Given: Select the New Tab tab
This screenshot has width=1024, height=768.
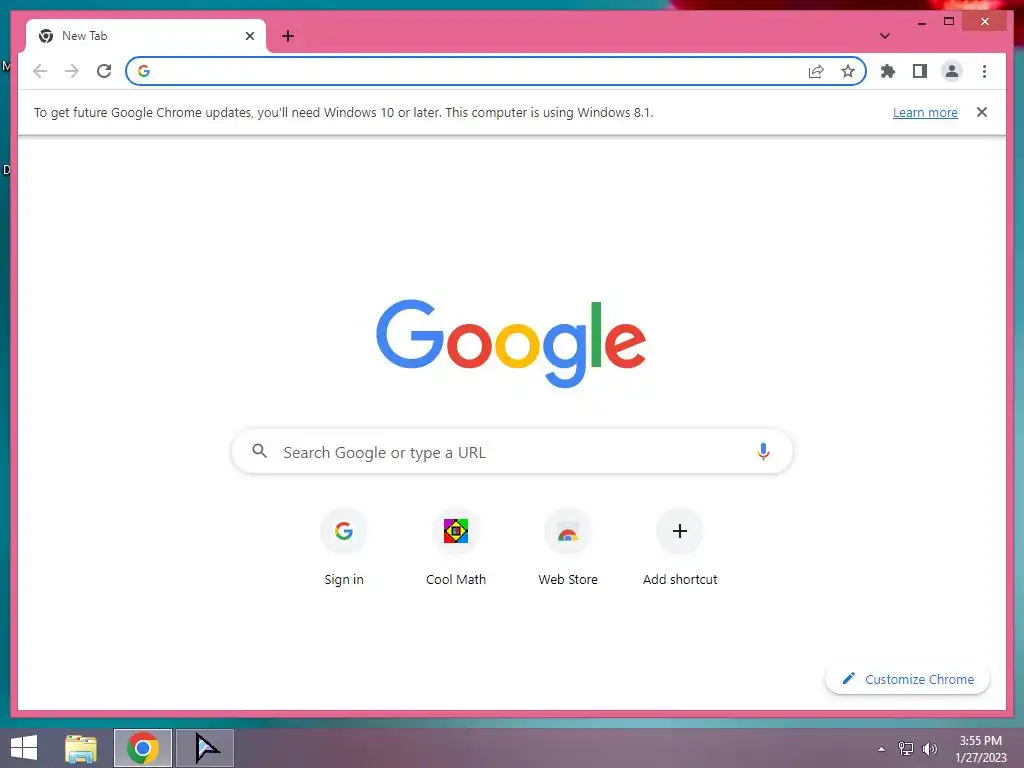Looking at the screenshot, I should 146,36.
